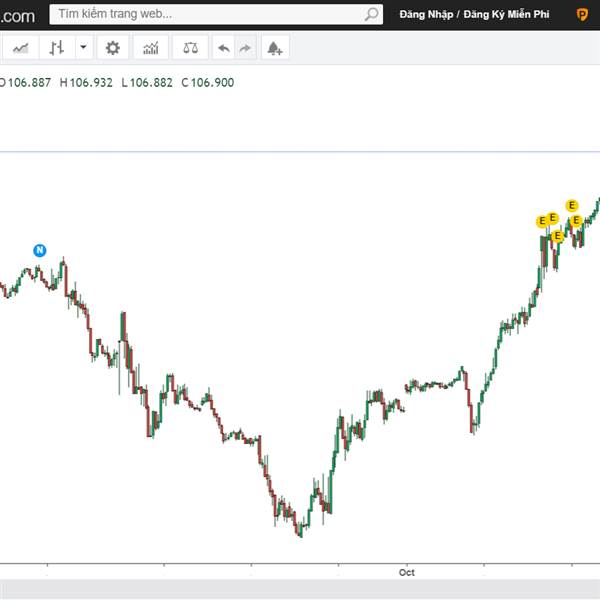Click the blue N news marker
The image size is (600, 600).
[x=40, y=250]
